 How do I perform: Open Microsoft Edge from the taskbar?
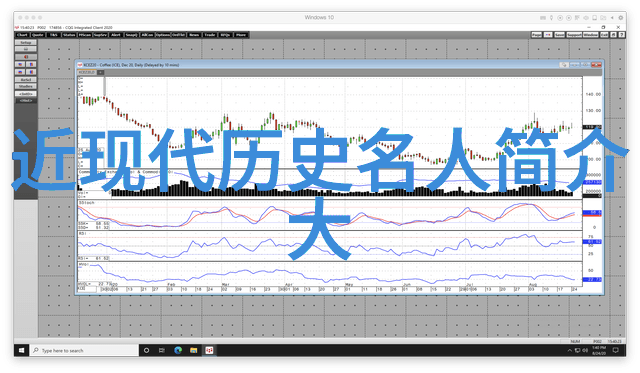(x=178, y=350)
